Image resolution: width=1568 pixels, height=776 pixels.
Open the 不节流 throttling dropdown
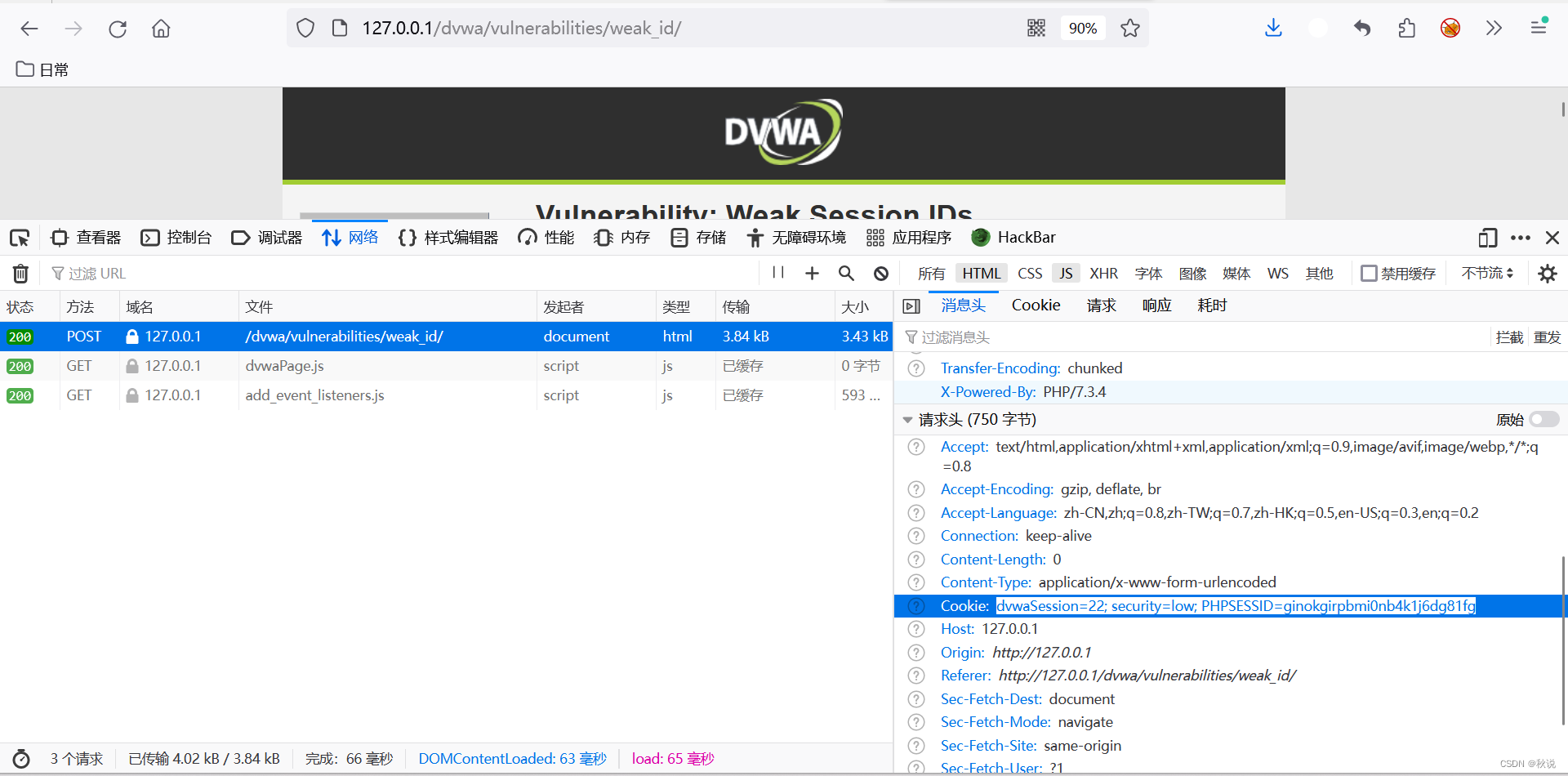point(1487,273)
